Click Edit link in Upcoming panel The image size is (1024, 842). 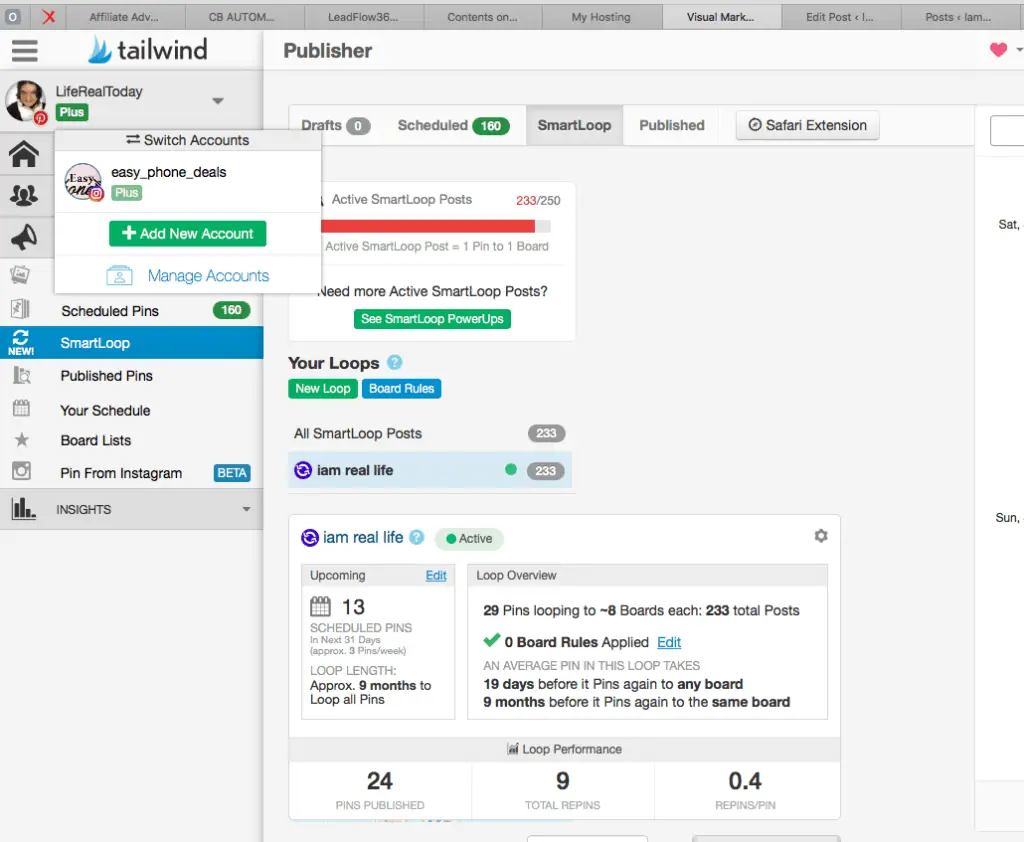tap(436, 575)
